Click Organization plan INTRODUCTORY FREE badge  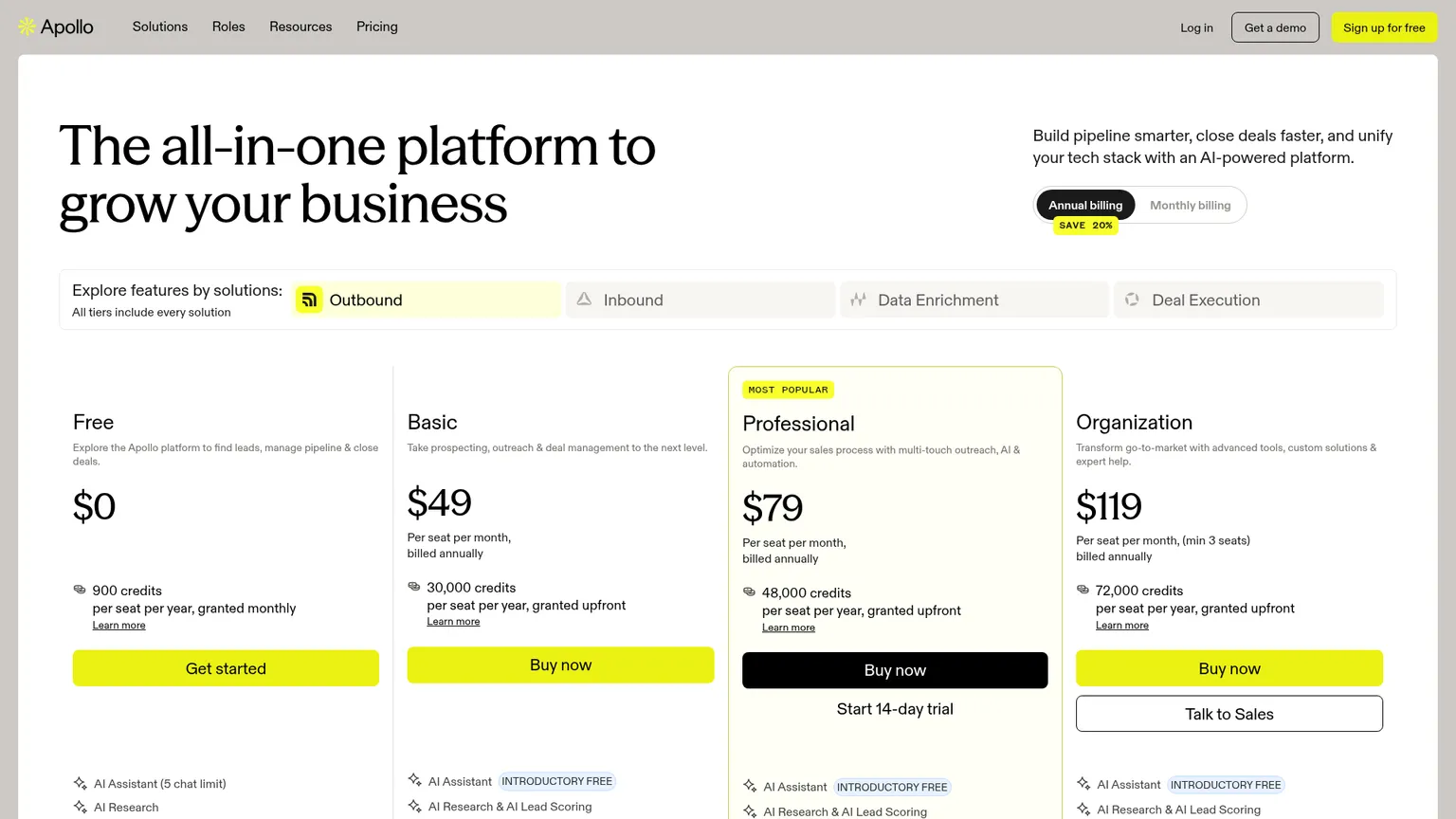(x=1226, y=785)
